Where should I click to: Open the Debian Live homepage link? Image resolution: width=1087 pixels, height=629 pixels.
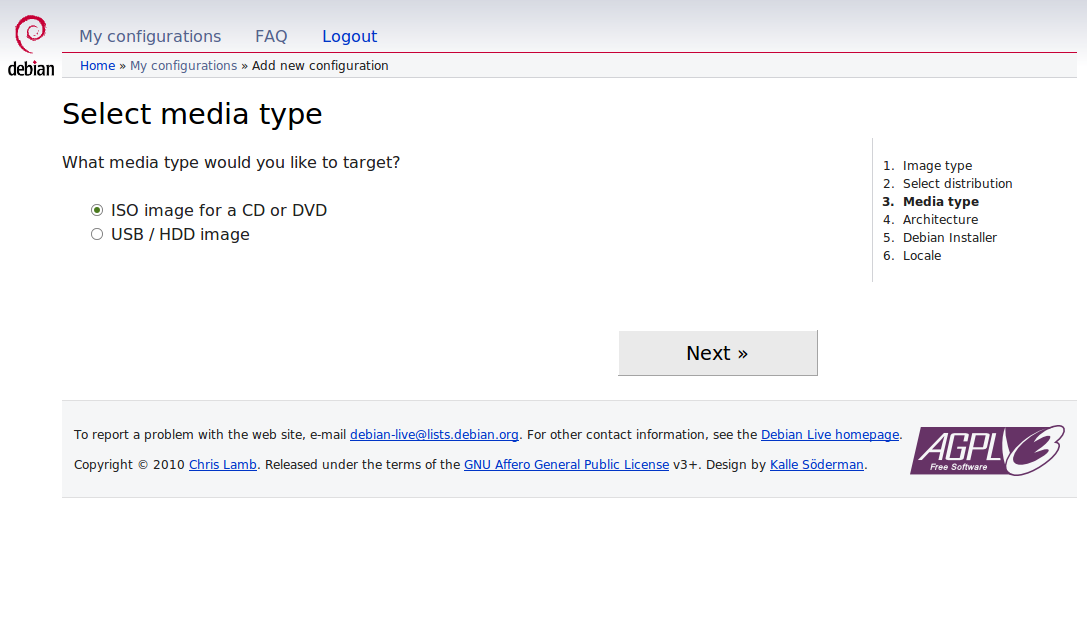(x=830, y=435)
